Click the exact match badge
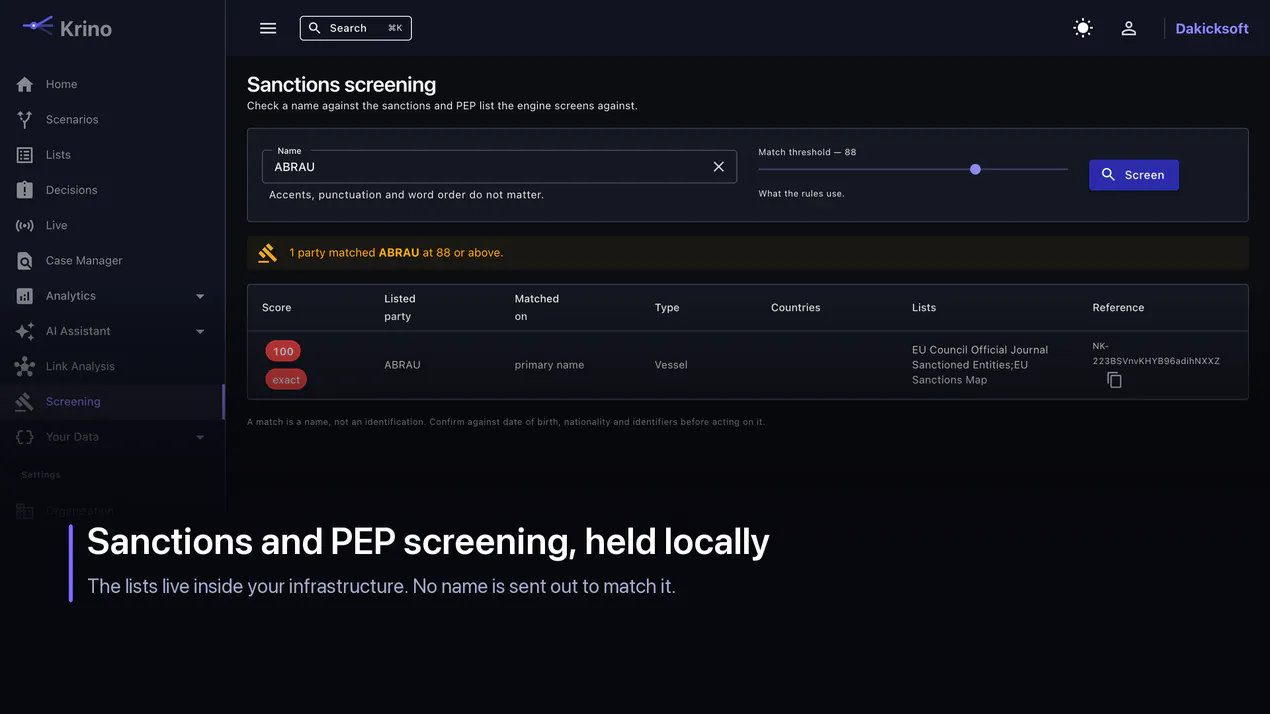The image size is (1270, 714). coord(286,380)
